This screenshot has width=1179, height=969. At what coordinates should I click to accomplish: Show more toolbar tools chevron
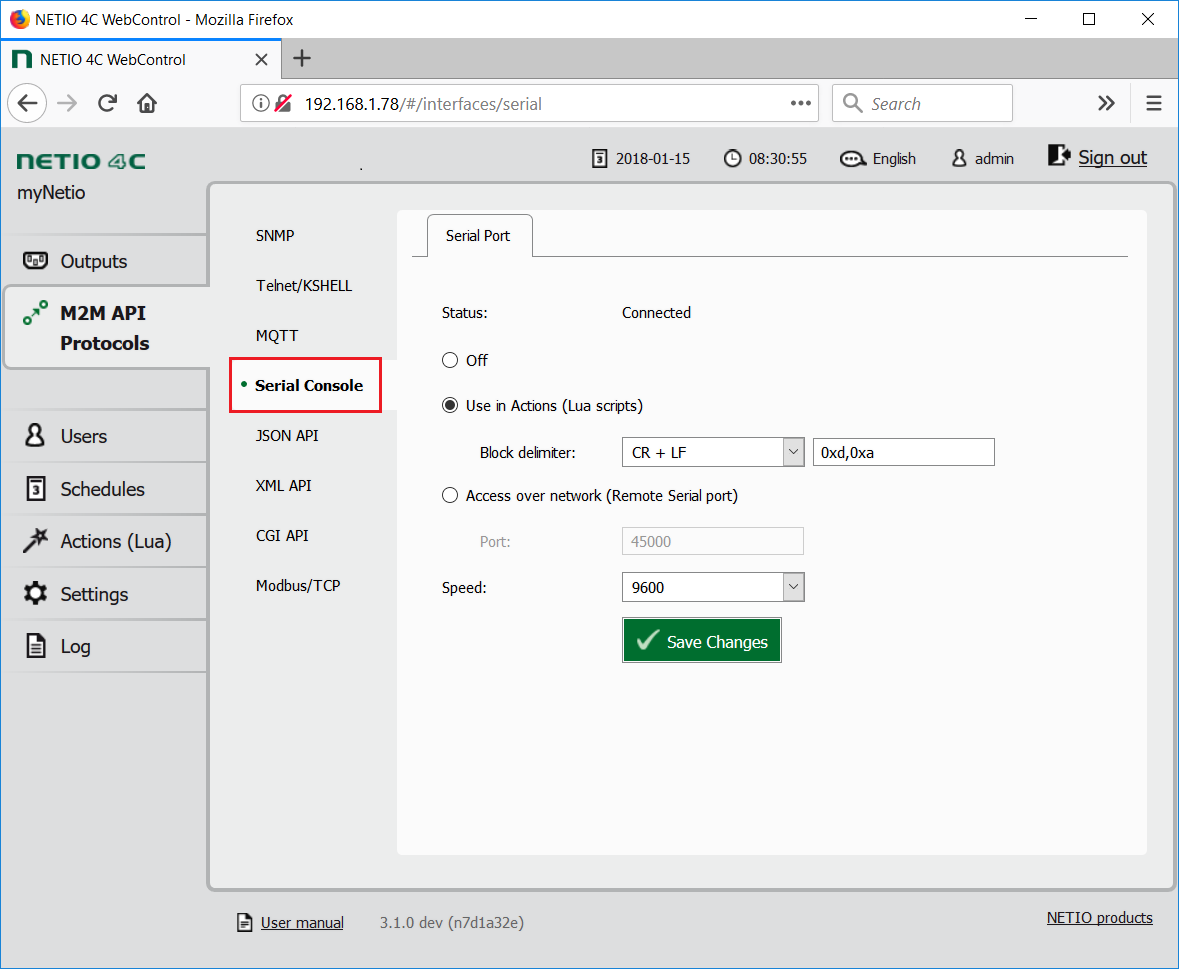tap(1106, 103)
